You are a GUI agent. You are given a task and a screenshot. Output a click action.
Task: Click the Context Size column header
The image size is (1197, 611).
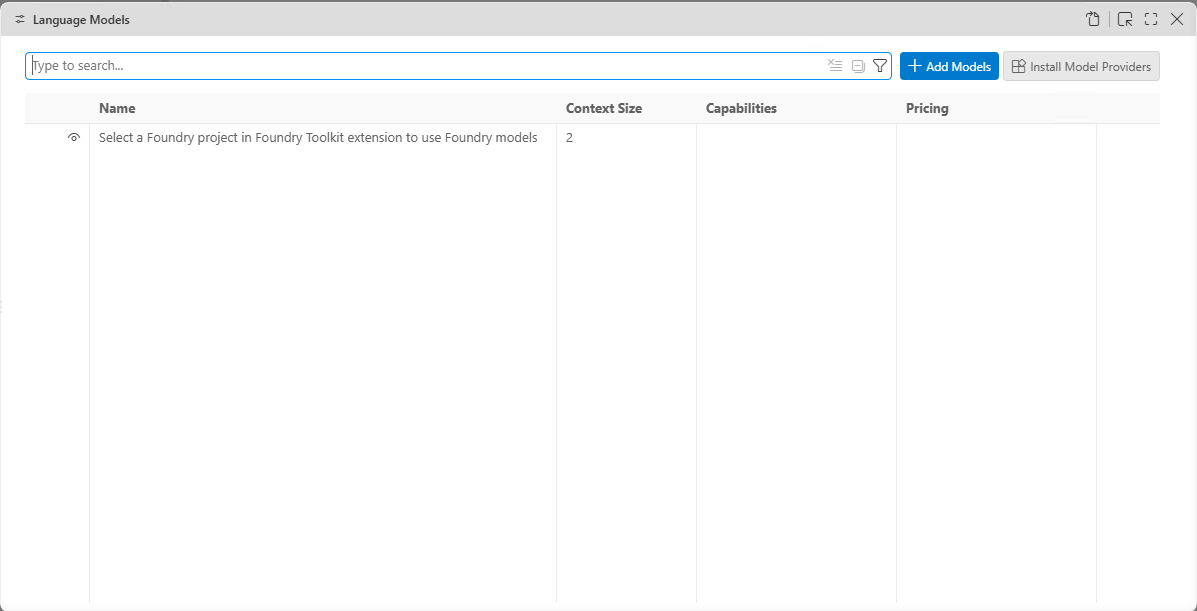[604, 108]
